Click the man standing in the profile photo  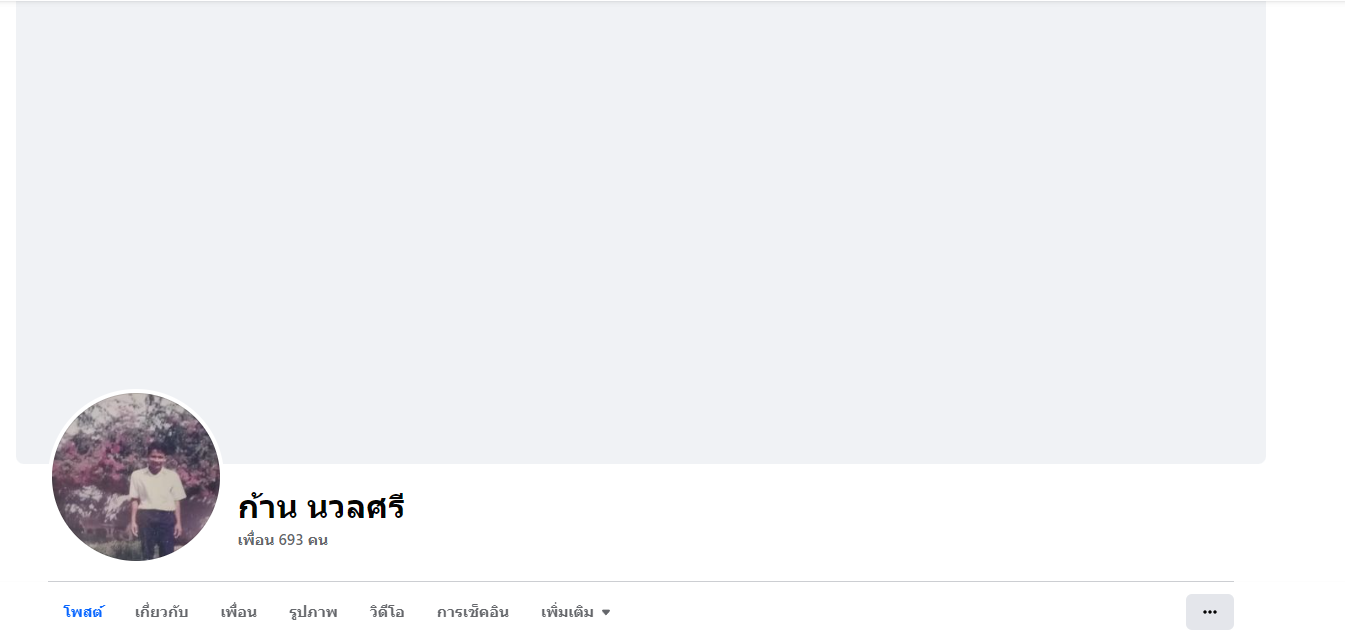click(155, 497)
